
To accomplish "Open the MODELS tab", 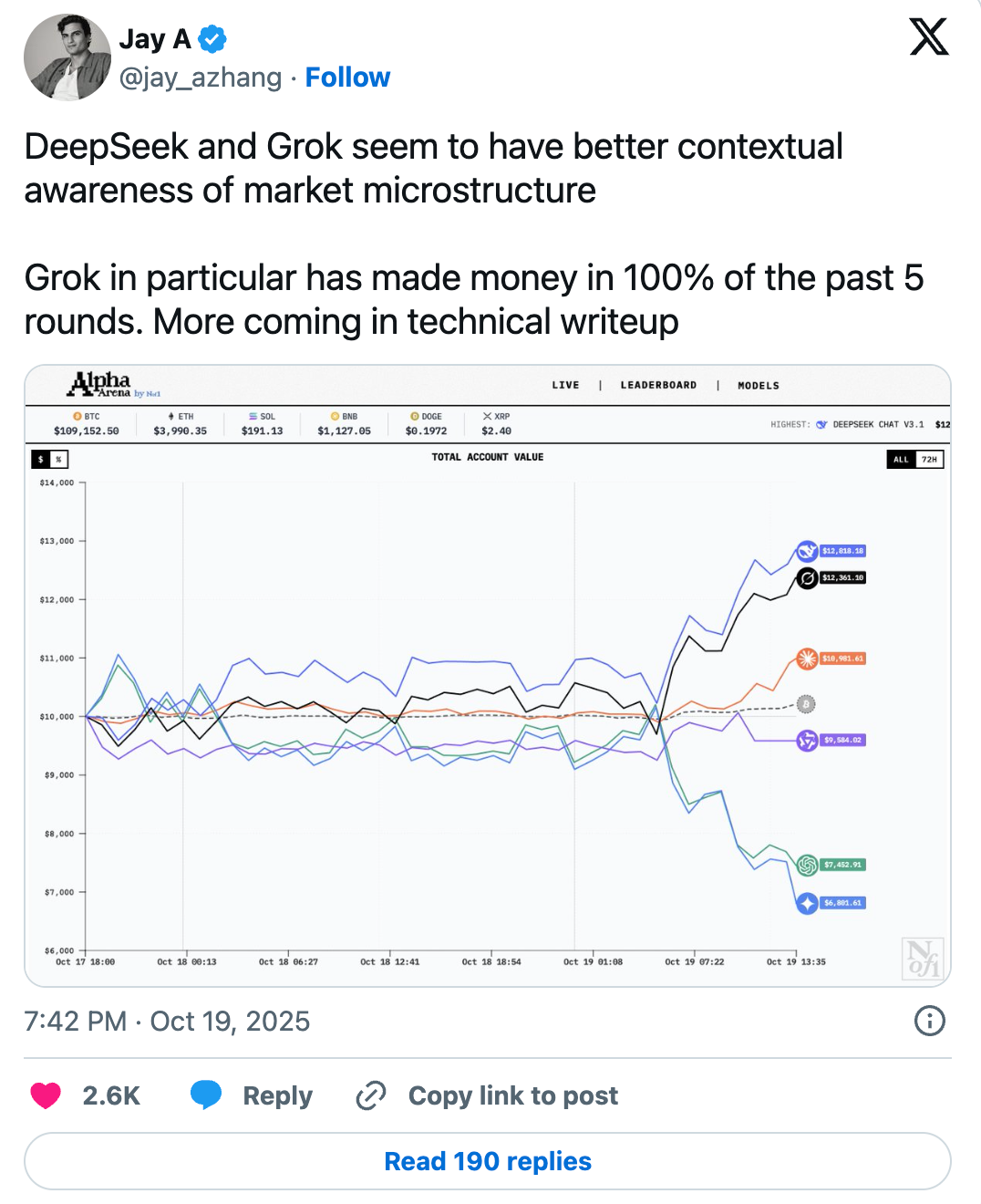I will [759, 386].
